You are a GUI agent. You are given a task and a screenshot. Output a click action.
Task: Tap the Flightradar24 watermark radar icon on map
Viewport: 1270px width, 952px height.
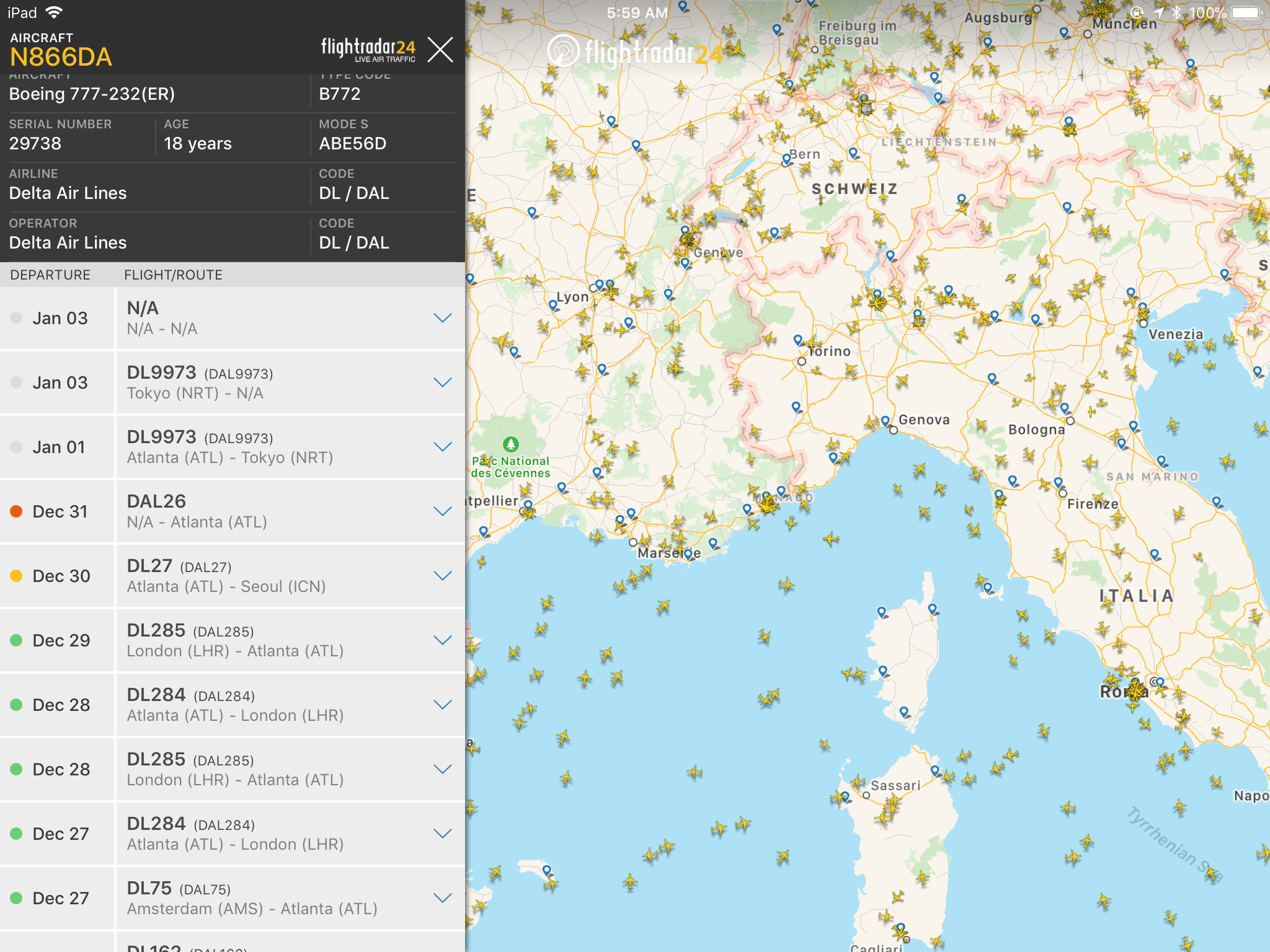tap(563, 51)
